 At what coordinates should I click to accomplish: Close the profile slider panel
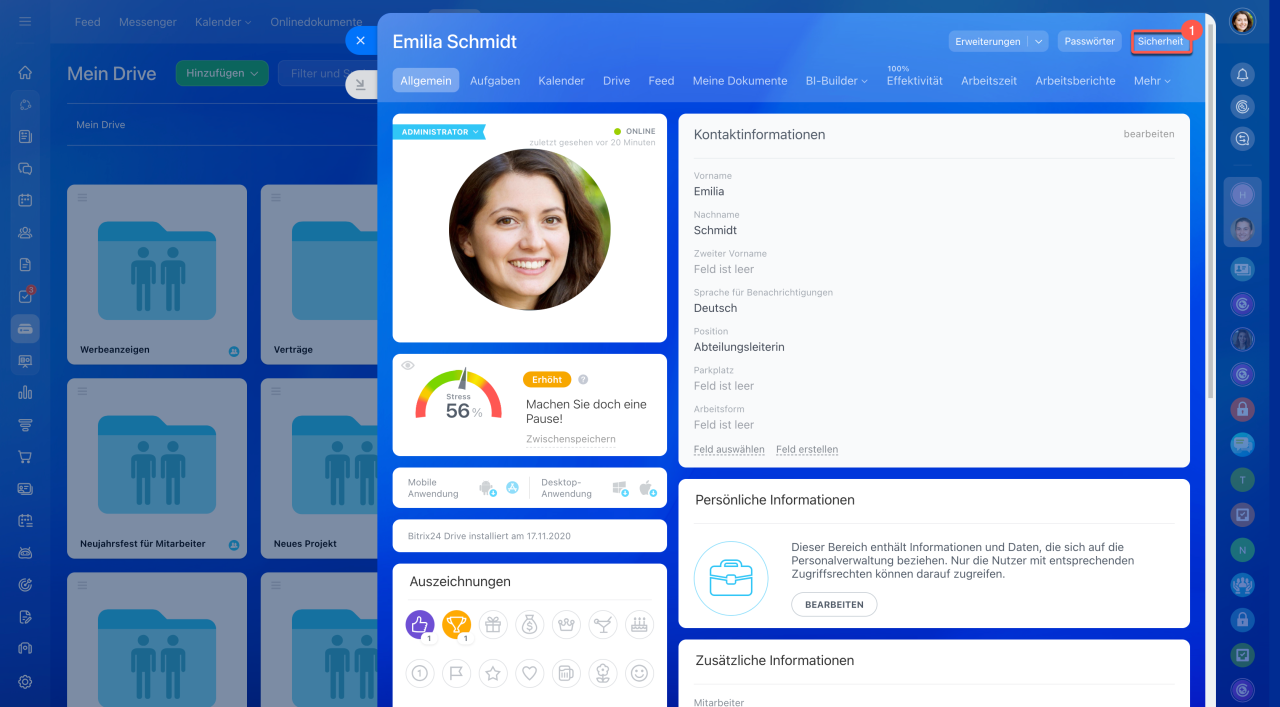[x=360, y=41]
